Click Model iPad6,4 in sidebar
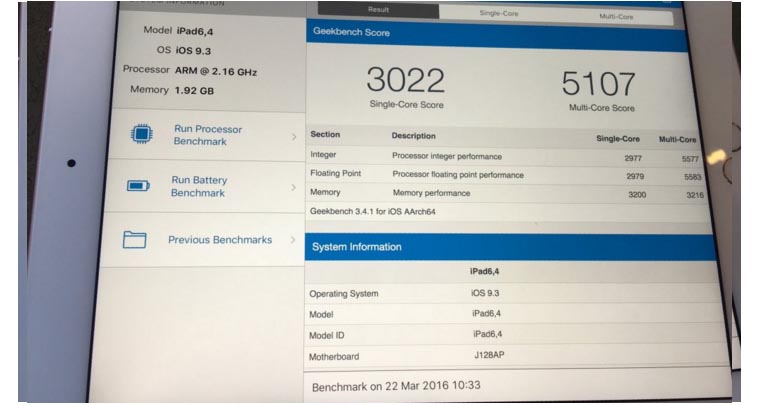This screenshot has width=760, height=405. (x=178, y=31)
